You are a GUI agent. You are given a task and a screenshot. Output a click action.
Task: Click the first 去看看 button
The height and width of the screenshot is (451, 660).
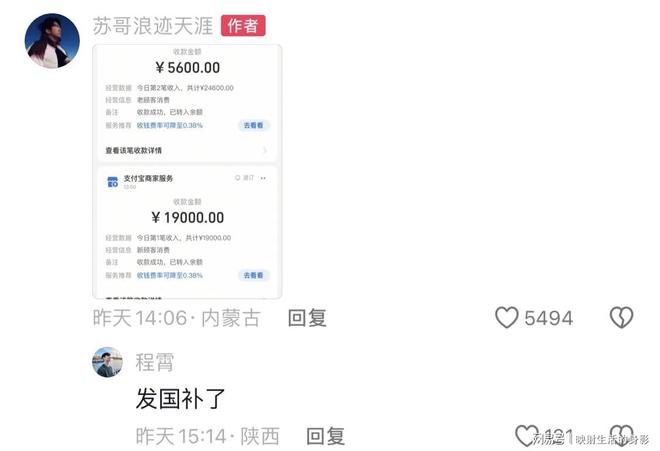point(253,125)
